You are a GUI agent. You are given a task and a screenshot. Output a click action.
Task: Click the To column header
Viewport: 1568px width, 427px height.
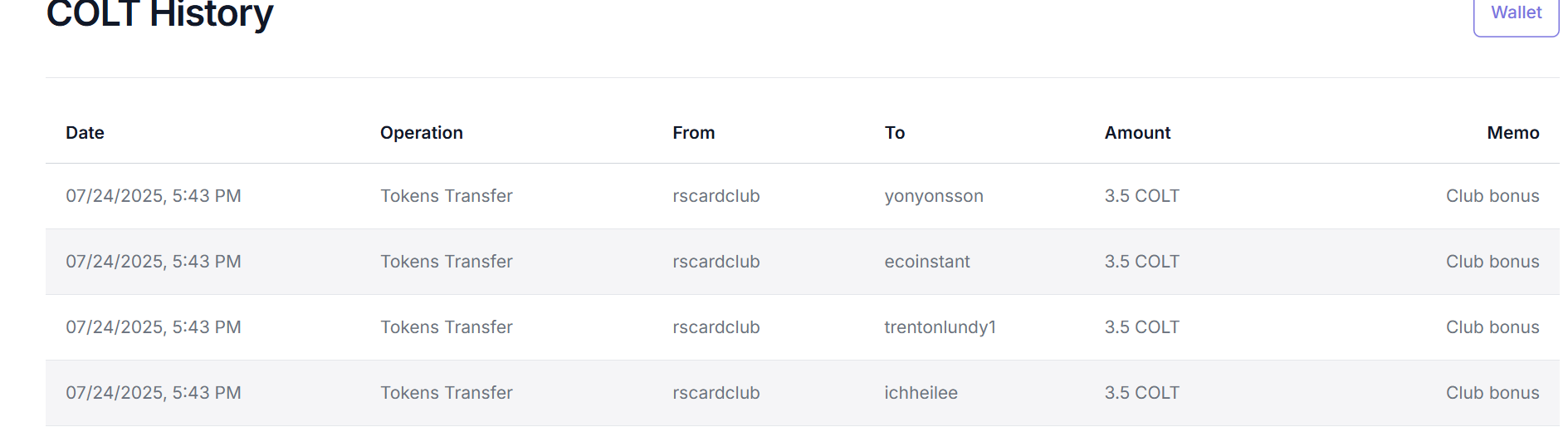(x=894, y=133)
